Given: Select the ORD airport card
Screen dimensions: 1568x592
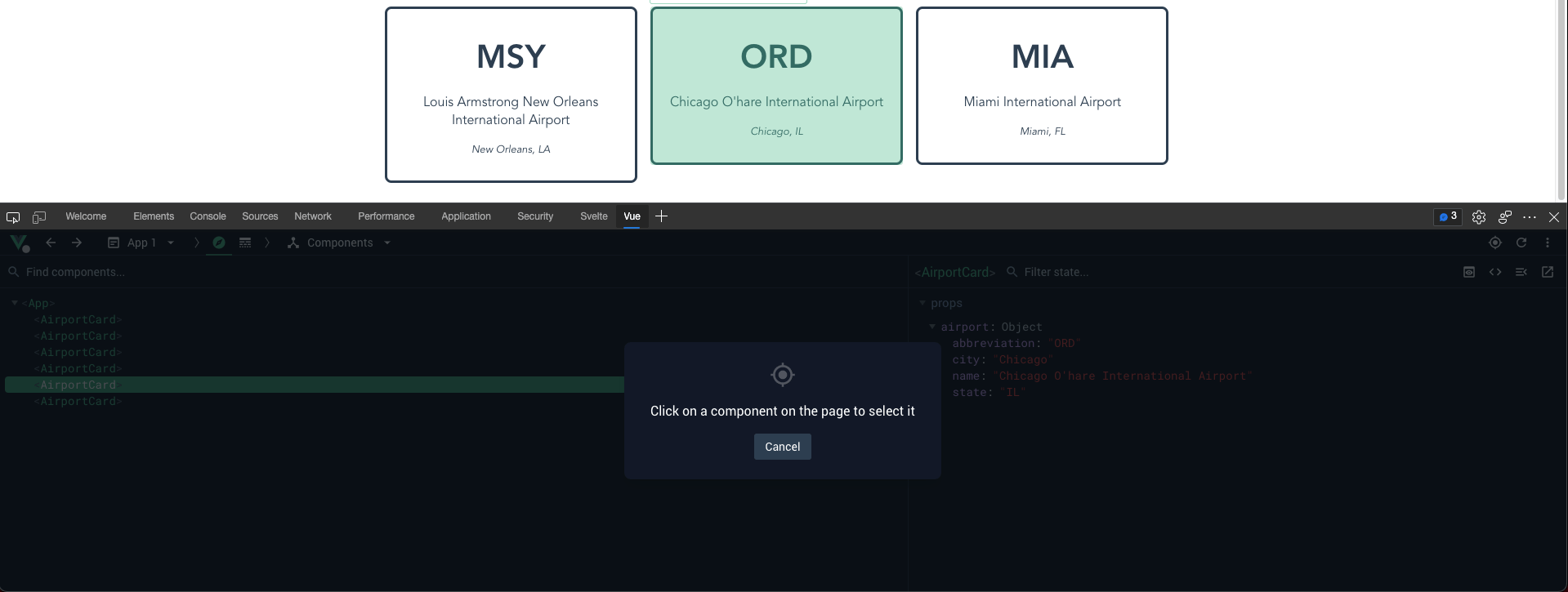Looking at the screenshot, I should tap(776, 86).
